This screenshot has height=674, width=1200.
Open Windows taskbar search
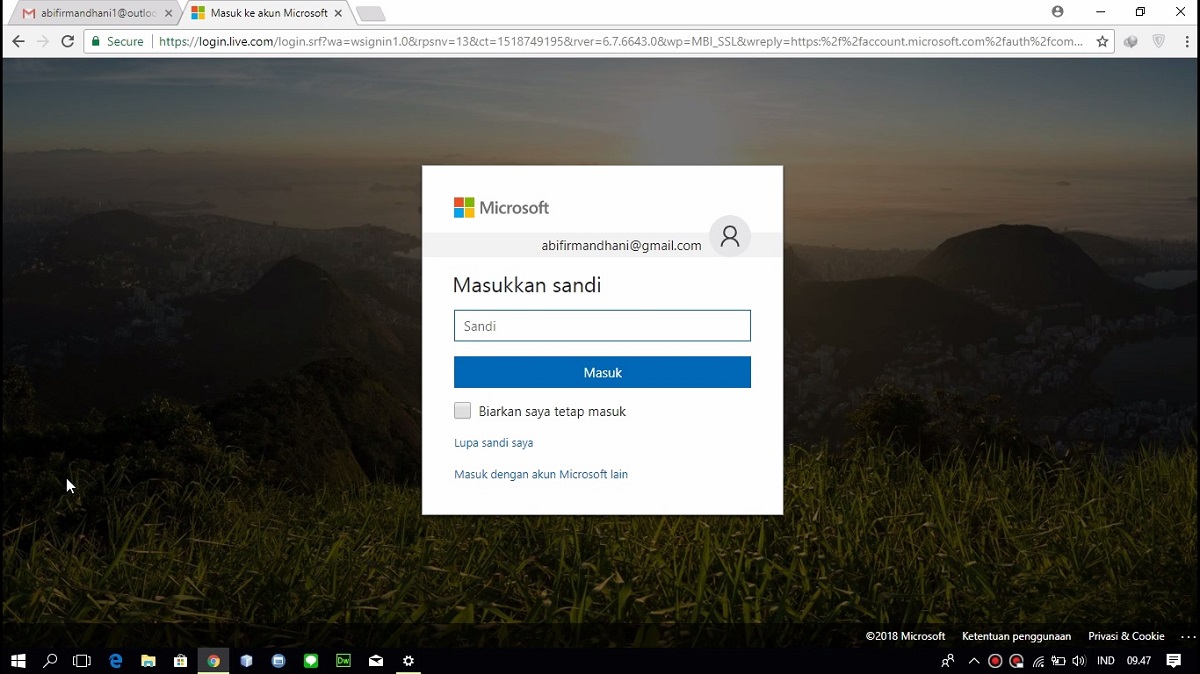click(50, 661)
